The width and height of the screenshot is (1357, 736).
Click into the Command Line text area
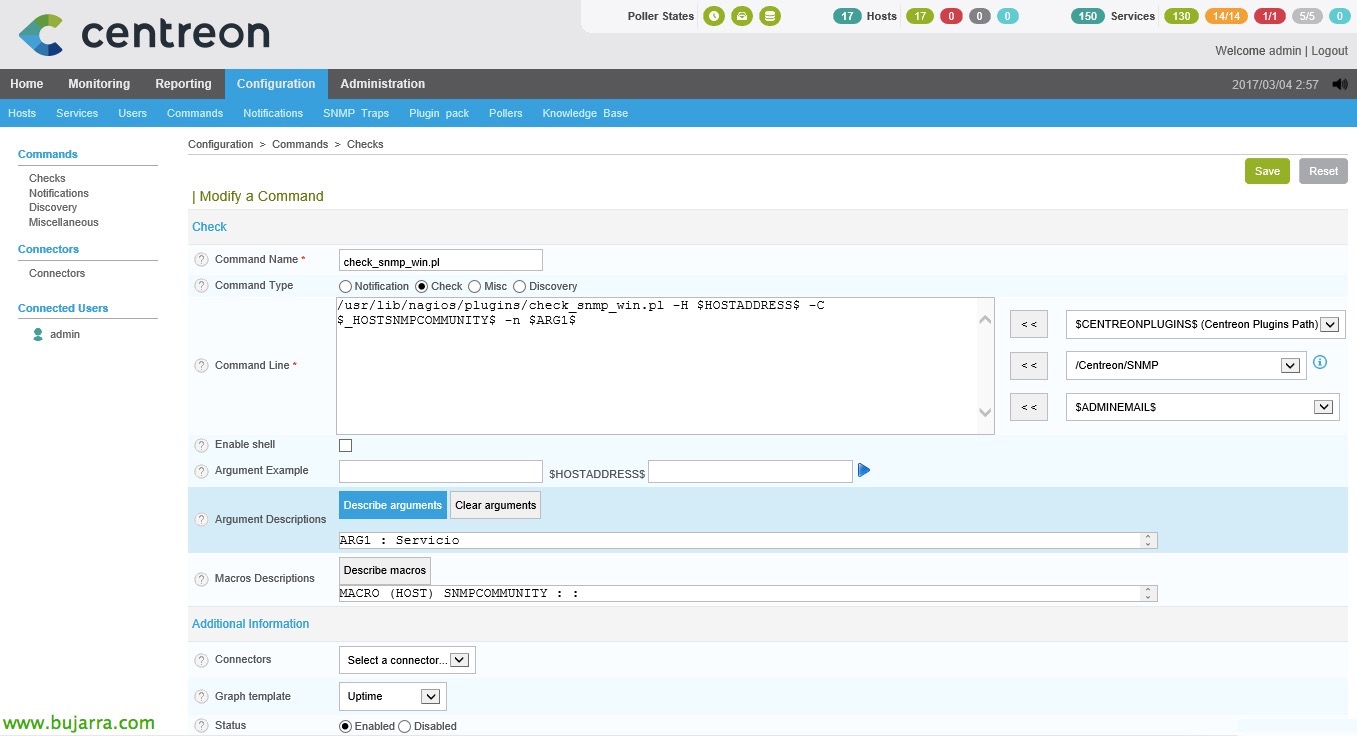coord(665,366)
